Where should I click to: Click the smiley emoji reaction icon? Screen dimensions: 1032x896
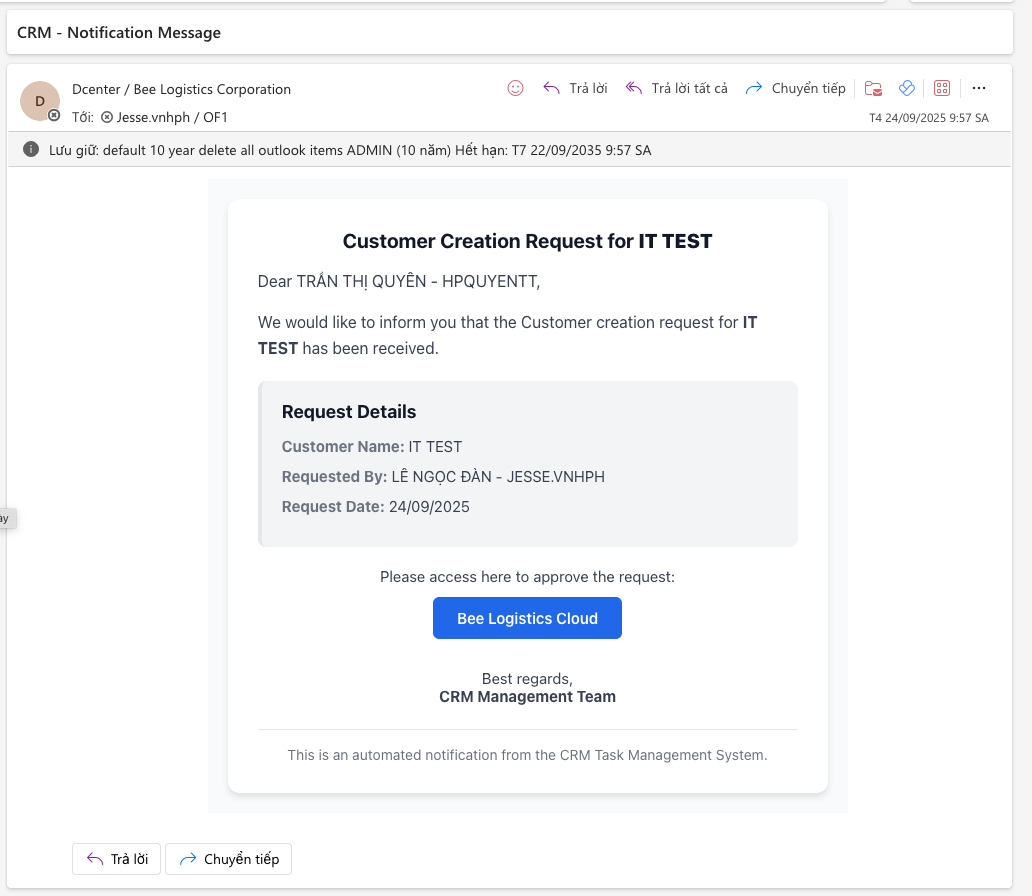point(515,88)
